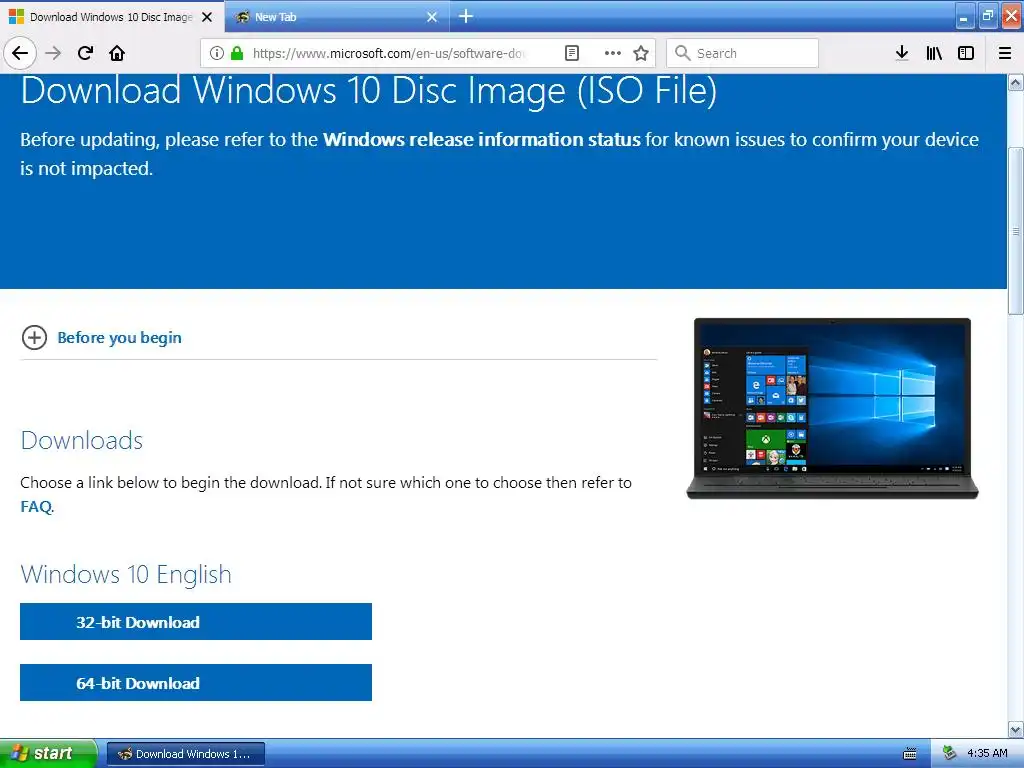Click the Windows 10 laptop image
1024x768 pixels.
click(832, 409)
